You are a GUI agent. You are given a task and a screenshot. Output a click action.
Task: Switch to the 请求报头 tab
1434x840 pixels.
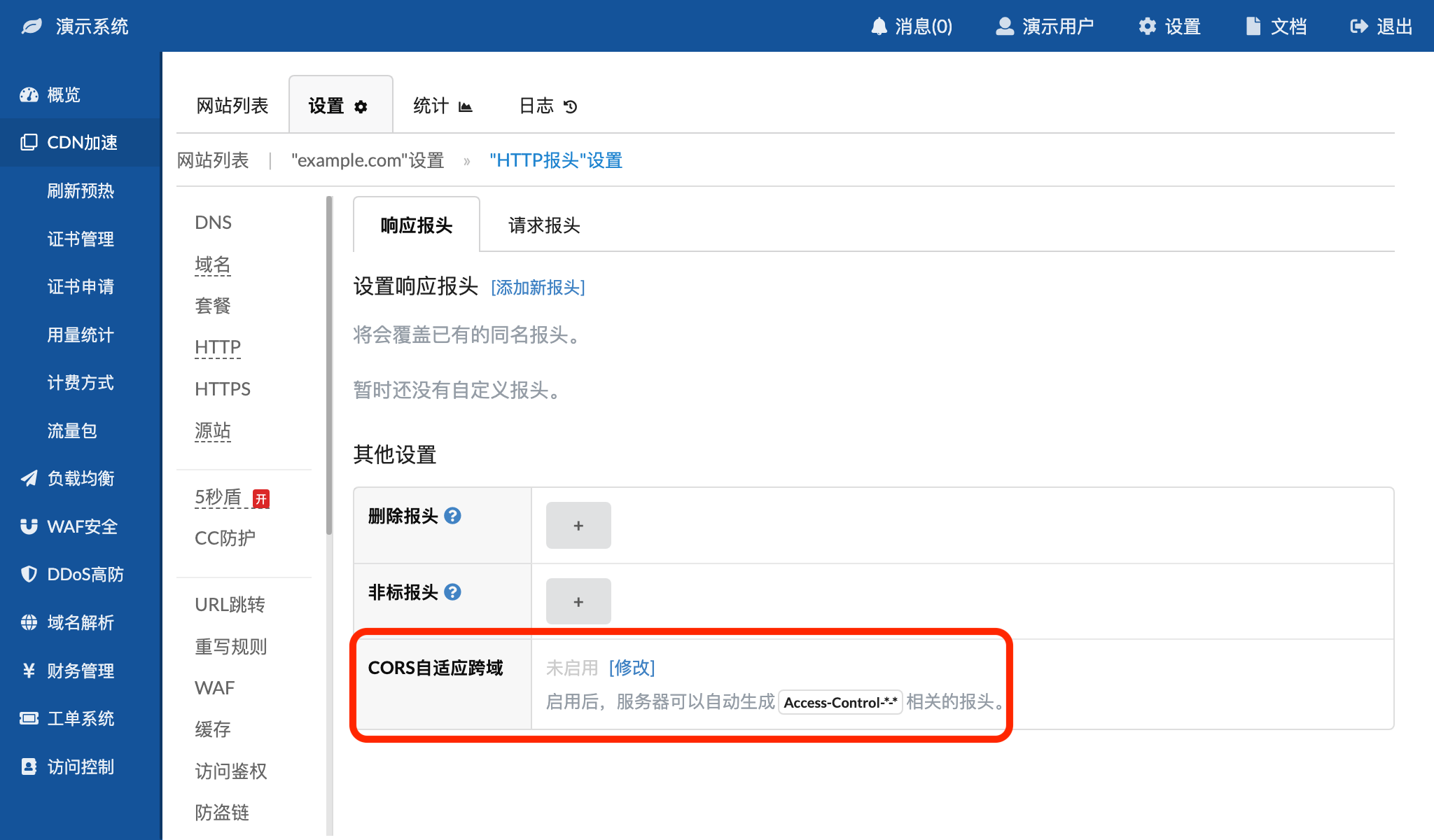pyautogui.click(x=544, y=225)
